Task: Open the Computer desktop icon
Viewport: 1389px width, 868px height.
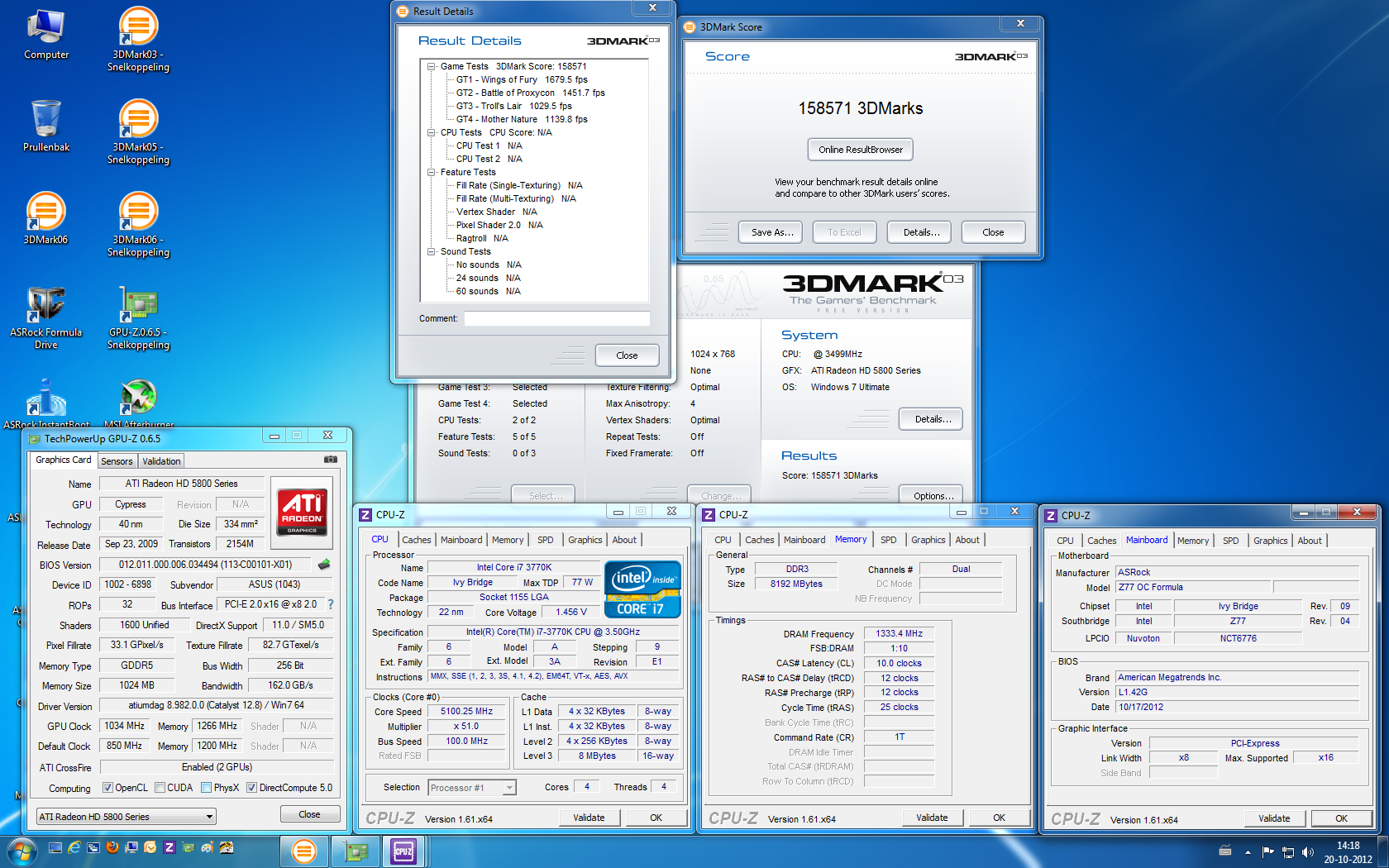Action: coord(46,35)
